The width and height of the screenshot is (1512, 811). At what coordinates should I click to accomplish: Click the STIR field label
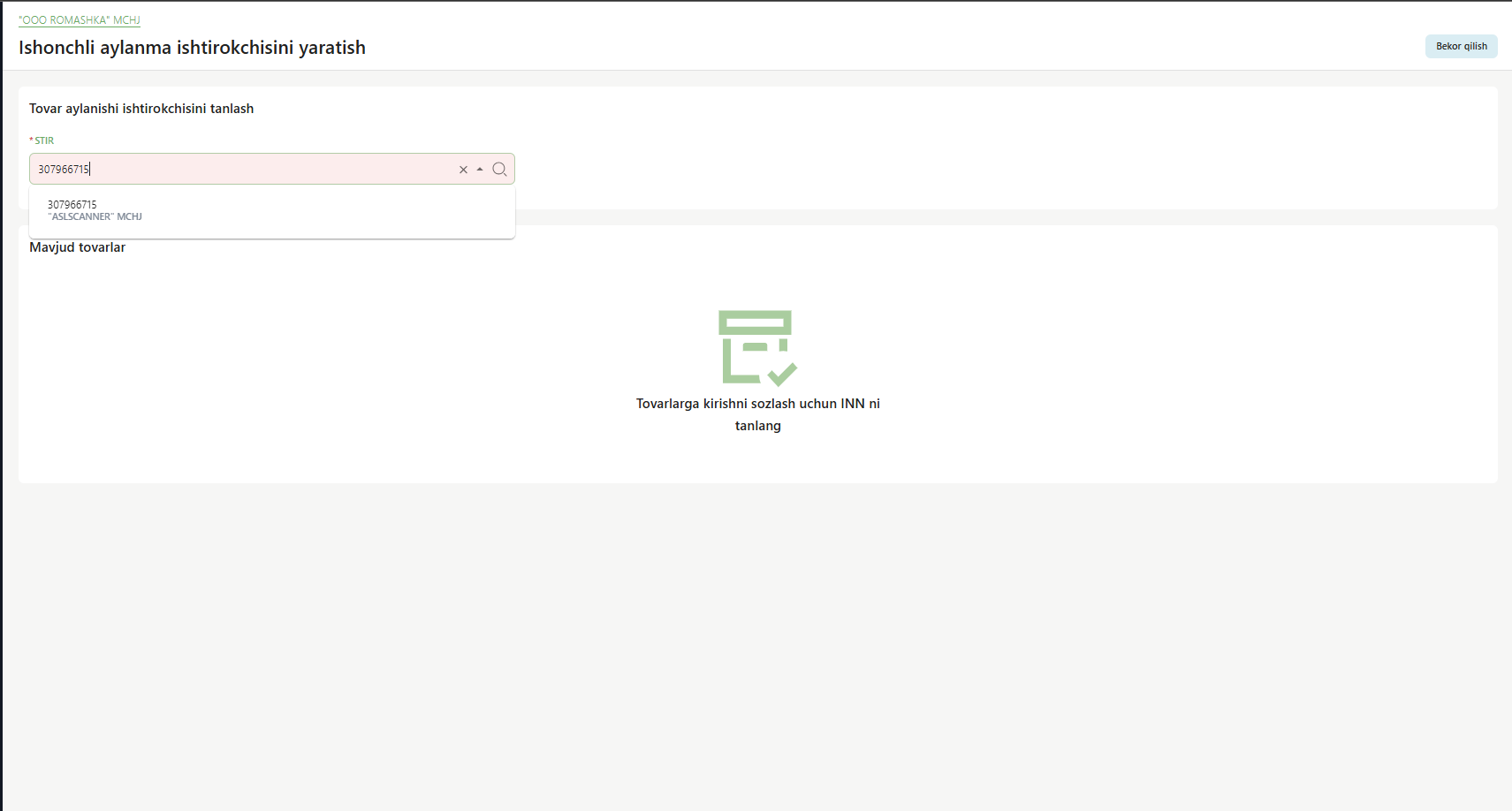click(44, 140)
